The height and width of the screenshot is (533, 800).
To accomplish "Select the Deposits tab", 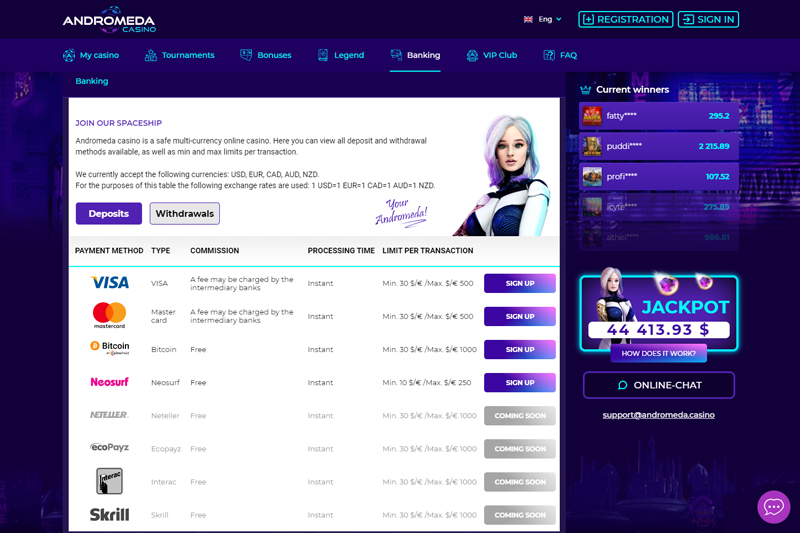I will 109,214.
